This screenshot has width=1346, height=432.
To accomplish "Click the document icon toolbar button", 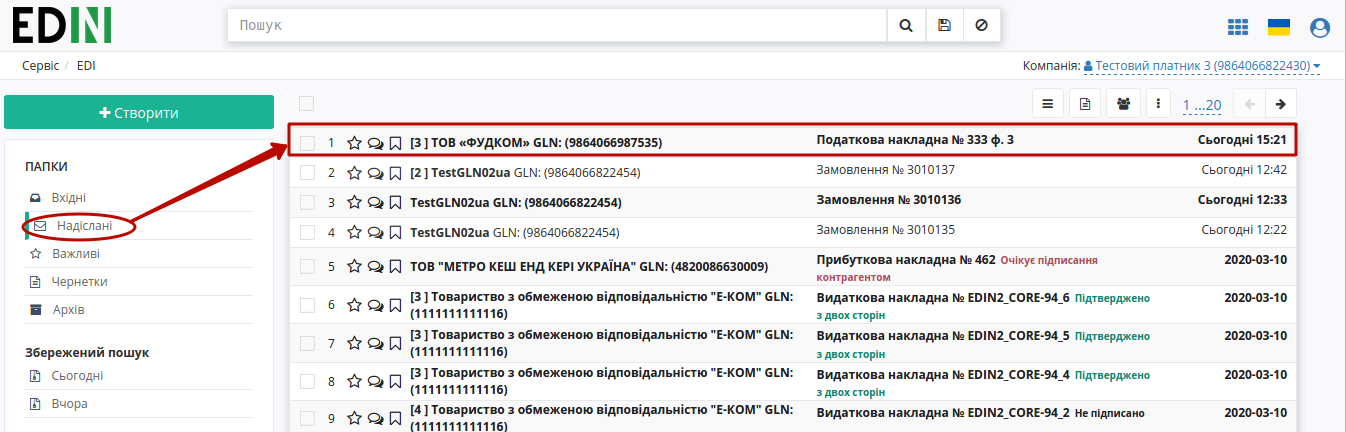I will coord(1085,103).
